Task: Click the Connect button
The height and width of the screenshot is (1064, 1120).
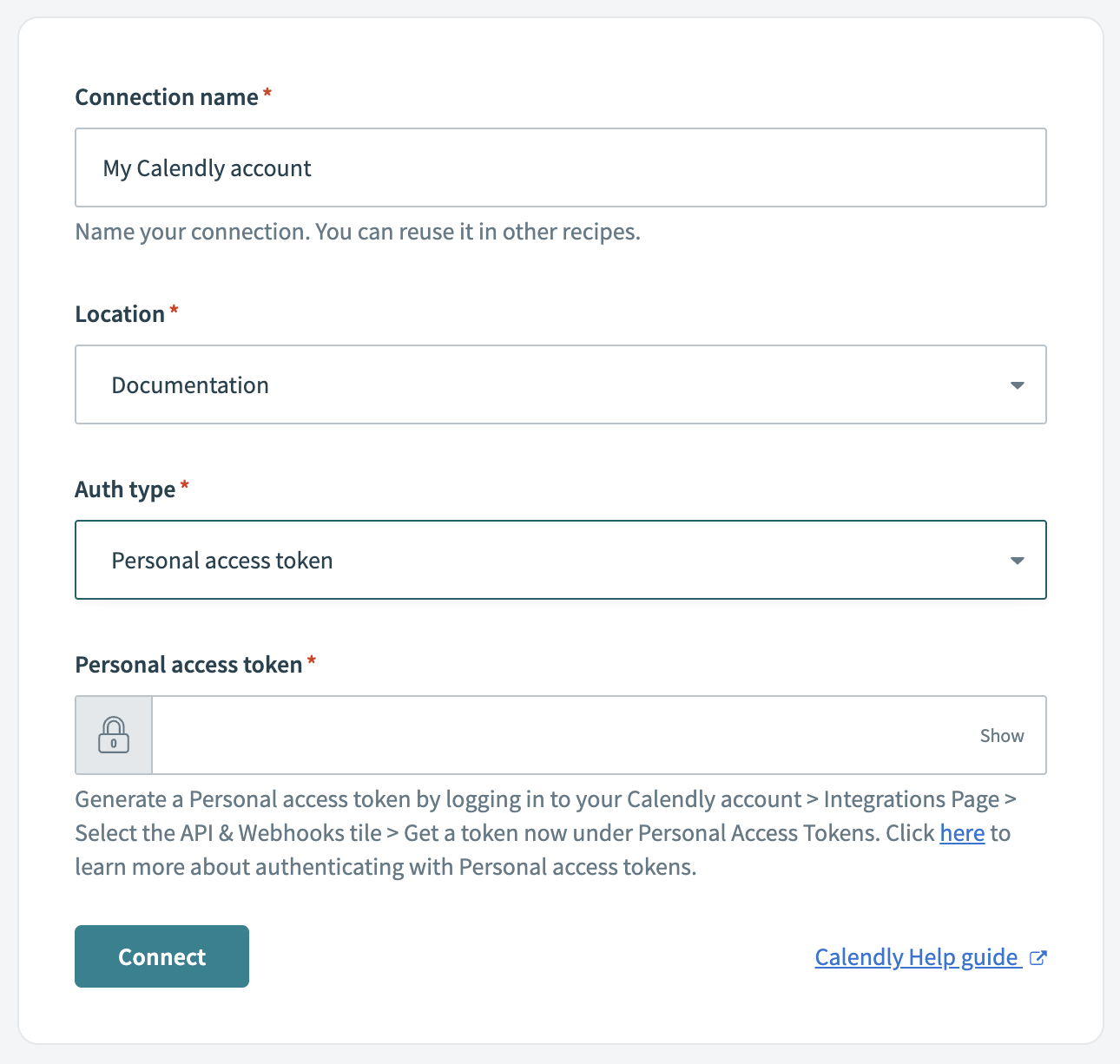Action: [x=161, y=956]
